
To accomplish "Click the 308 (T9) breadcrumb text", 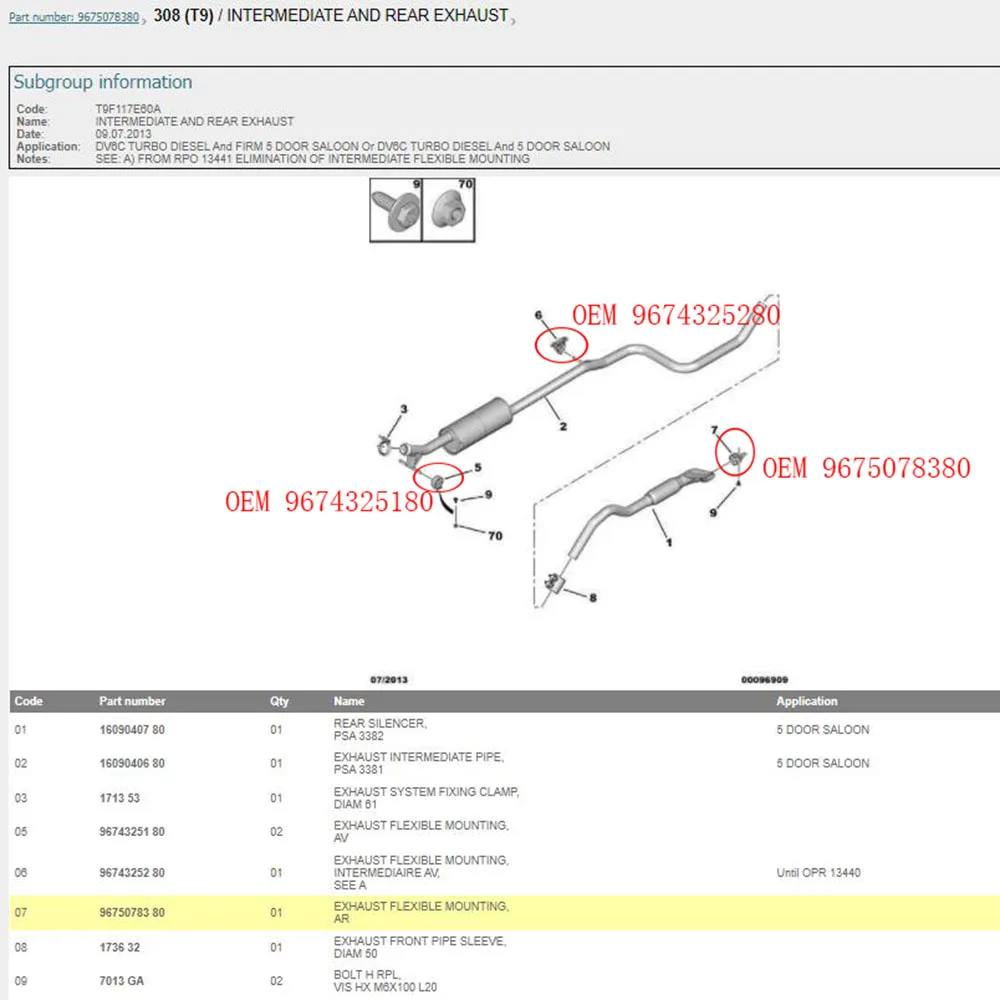I will click(184, 15).
